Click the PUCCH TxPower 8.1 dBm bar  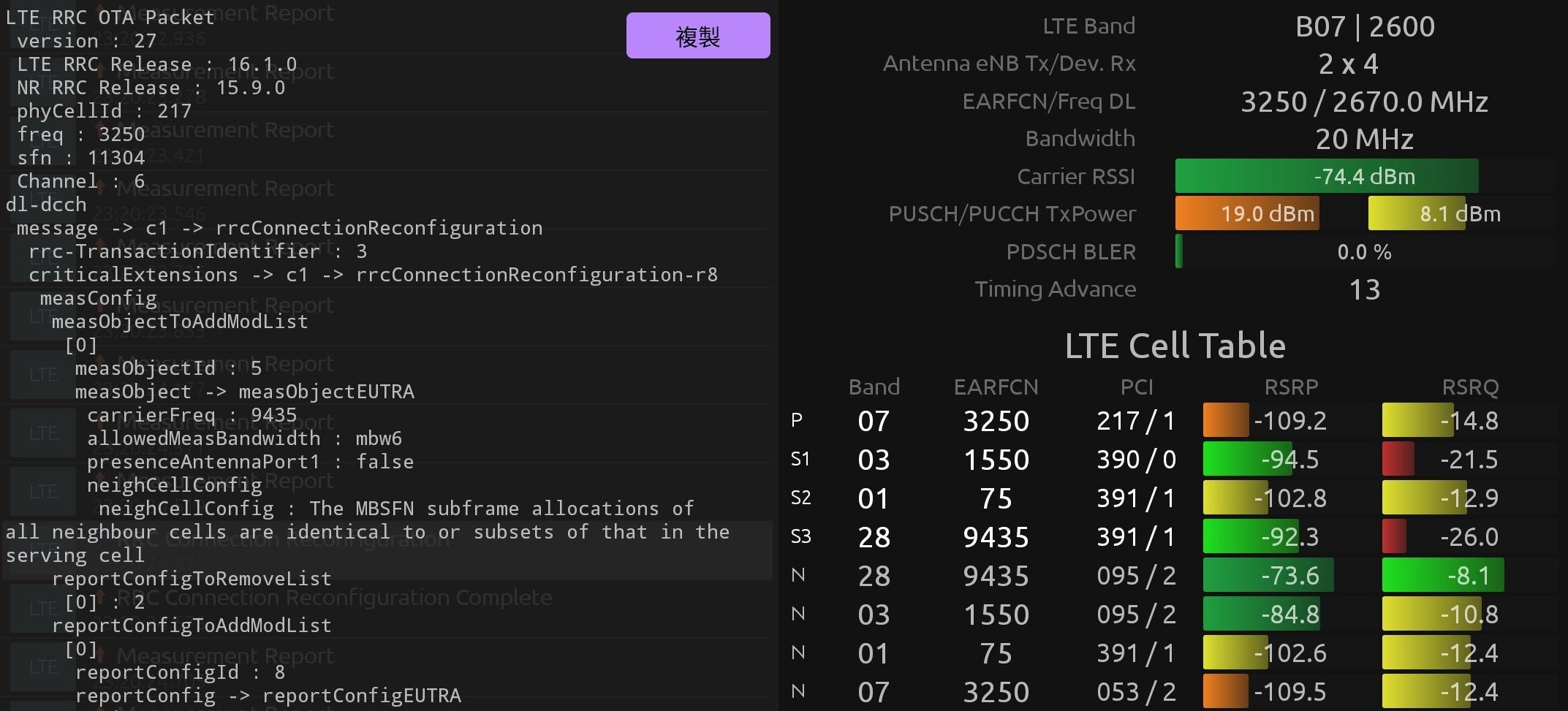[1417, 213]
